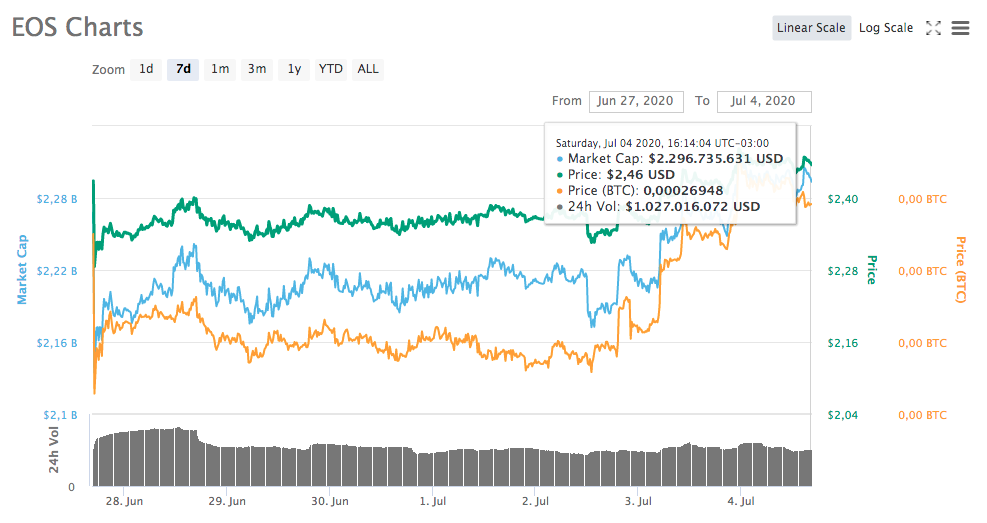Image resolution: width=987 pixels, height=523 pixels.
Task: Click the $2,16 price axis label
Action: coord(843,343)
